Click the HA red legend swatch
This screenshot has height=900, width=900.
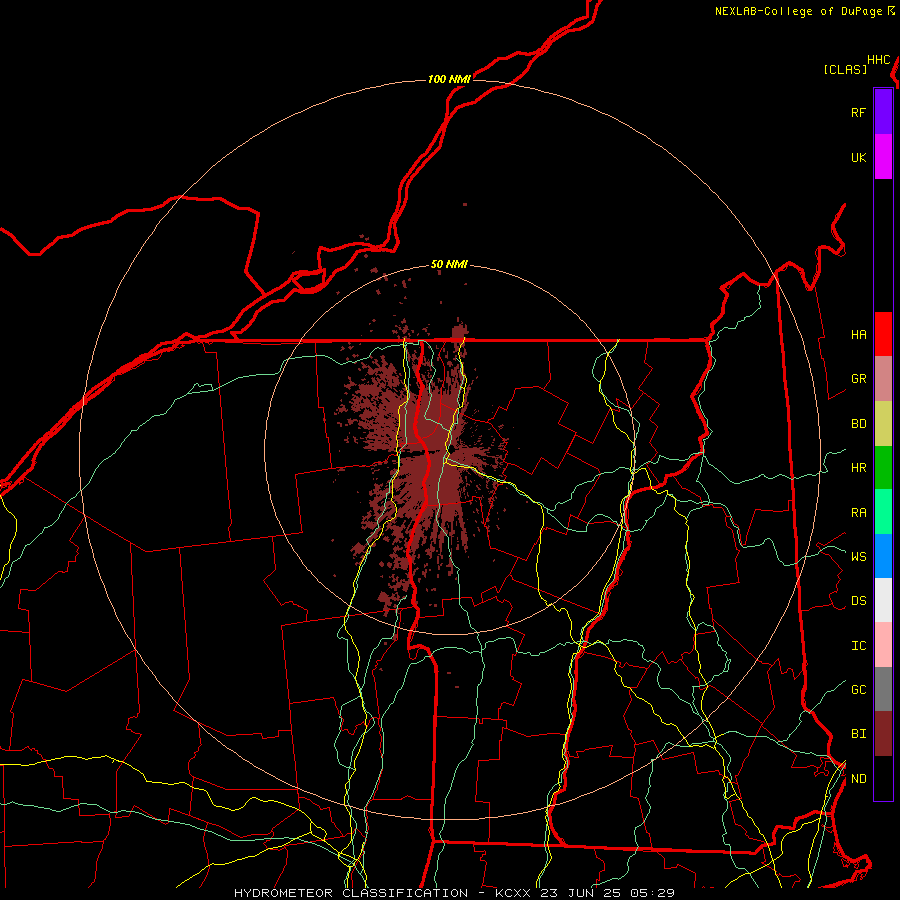click(x=883, y=334)
